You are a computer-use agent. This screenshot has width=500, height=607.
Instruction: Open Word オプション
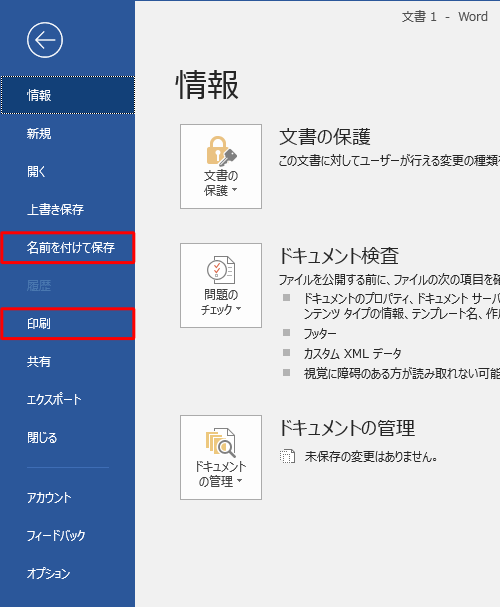(x=68, y=573)
